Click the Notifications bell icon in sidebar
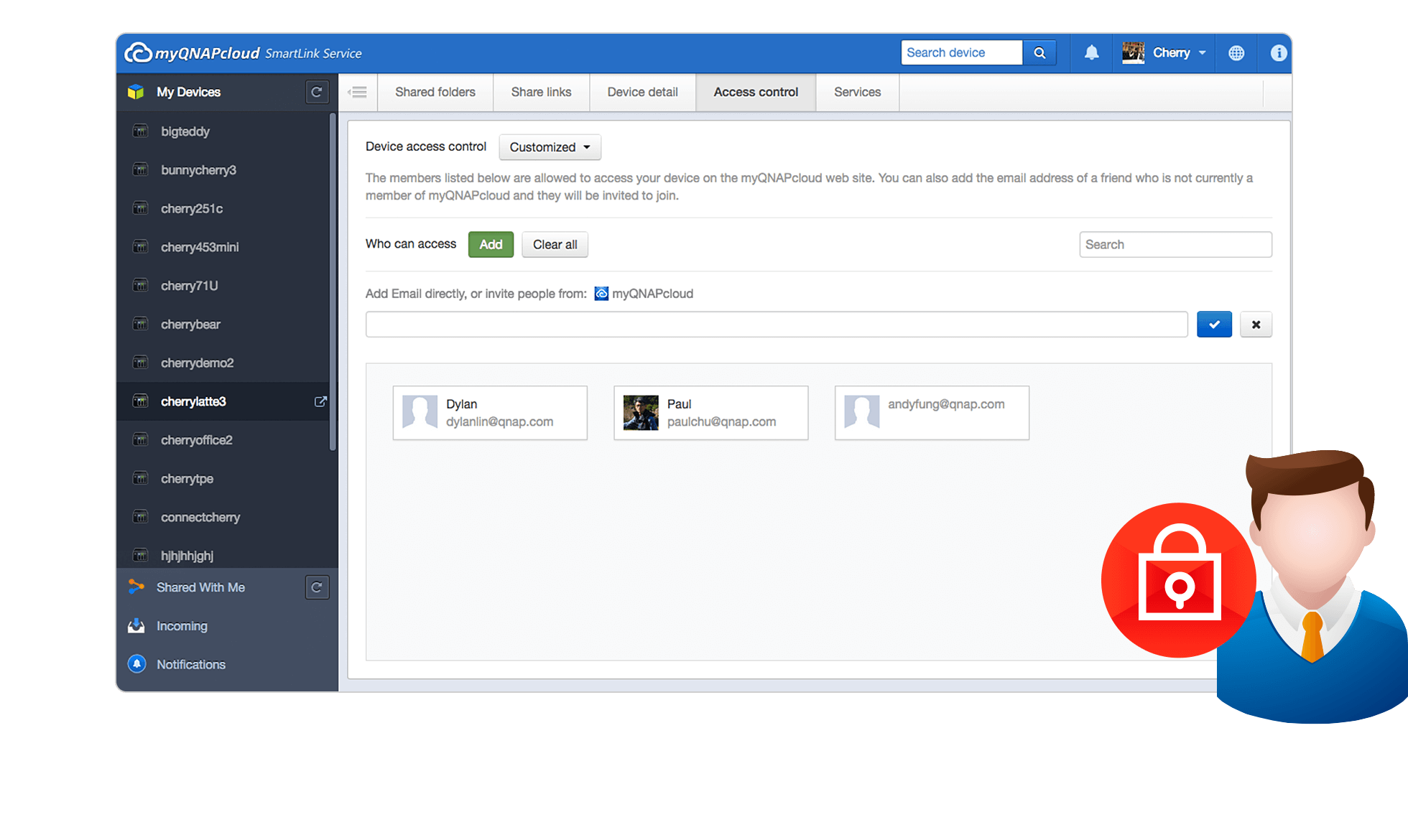This screenshot has height=840, width=1408. (x=136, y=664)
